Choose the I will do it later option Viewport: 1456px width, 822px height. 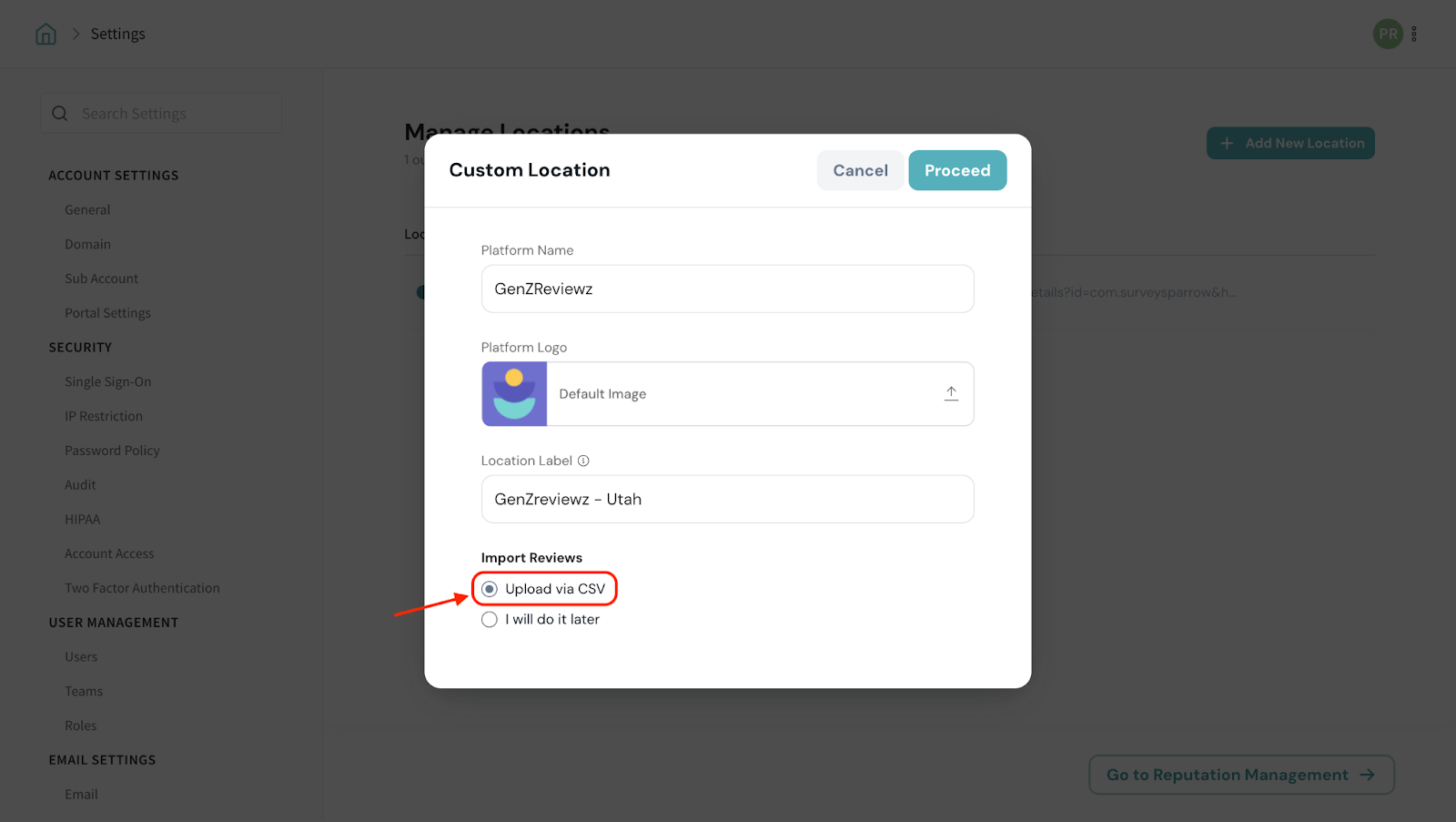[x=490, y=620]
